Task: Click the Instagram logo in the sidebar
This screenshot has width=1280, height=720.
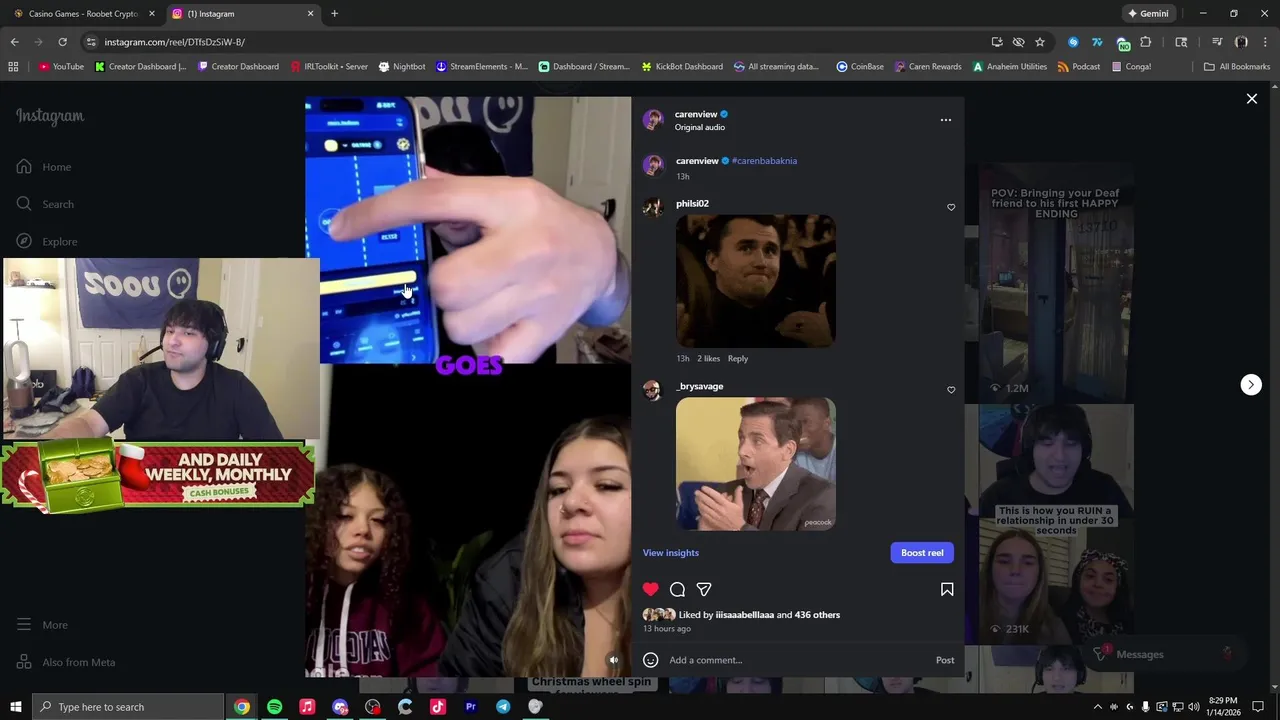Action: click(x=50, y=116)
